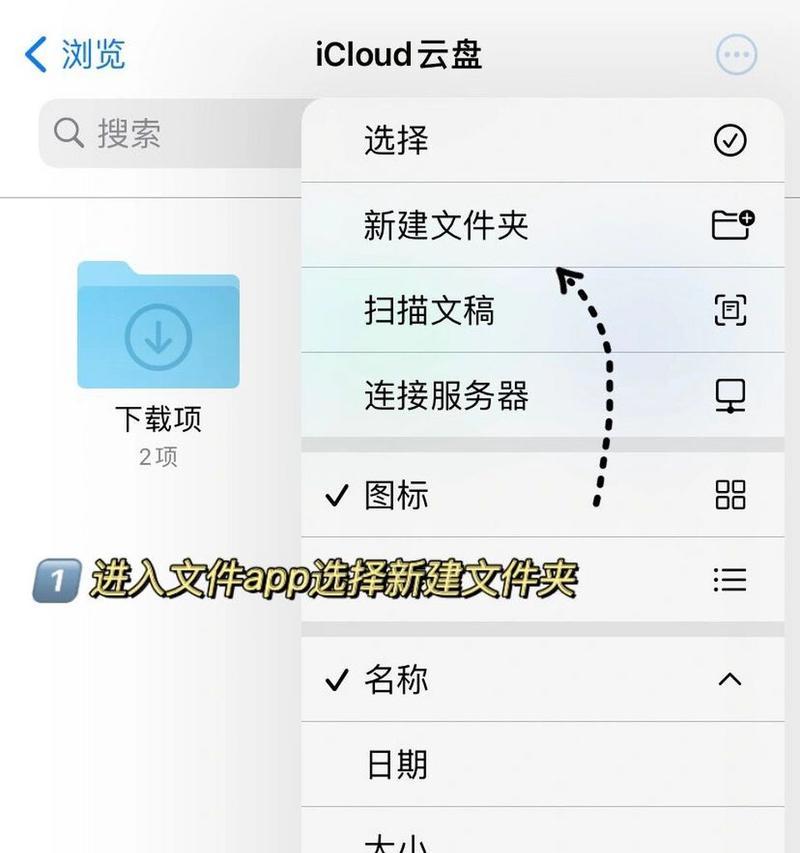Select 连接服务器 menu entry

pos(543,395)
